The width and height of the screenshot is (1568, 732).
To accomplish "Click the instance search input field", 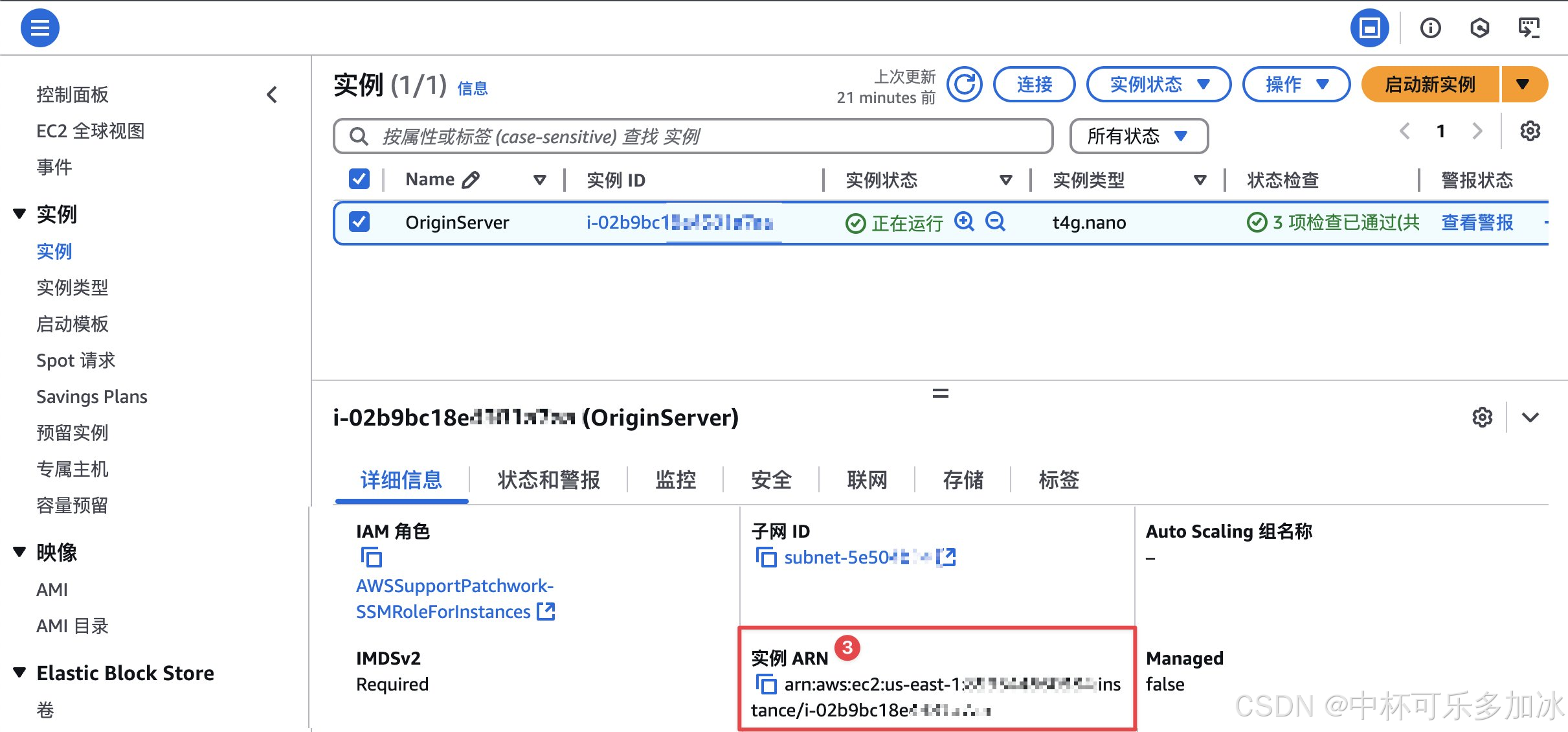I will tap(693, 136).
